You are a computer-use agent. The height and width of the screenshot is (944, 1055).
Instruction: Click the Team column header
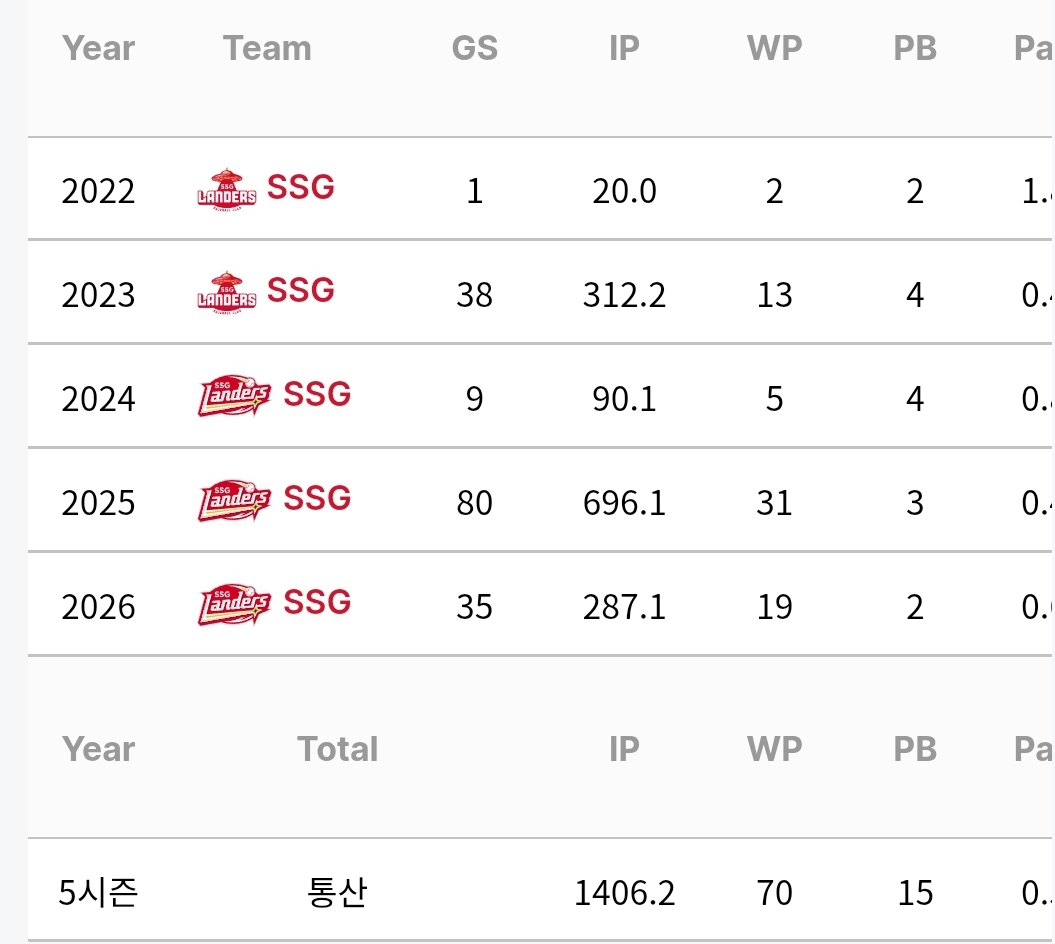click(267, 48)
